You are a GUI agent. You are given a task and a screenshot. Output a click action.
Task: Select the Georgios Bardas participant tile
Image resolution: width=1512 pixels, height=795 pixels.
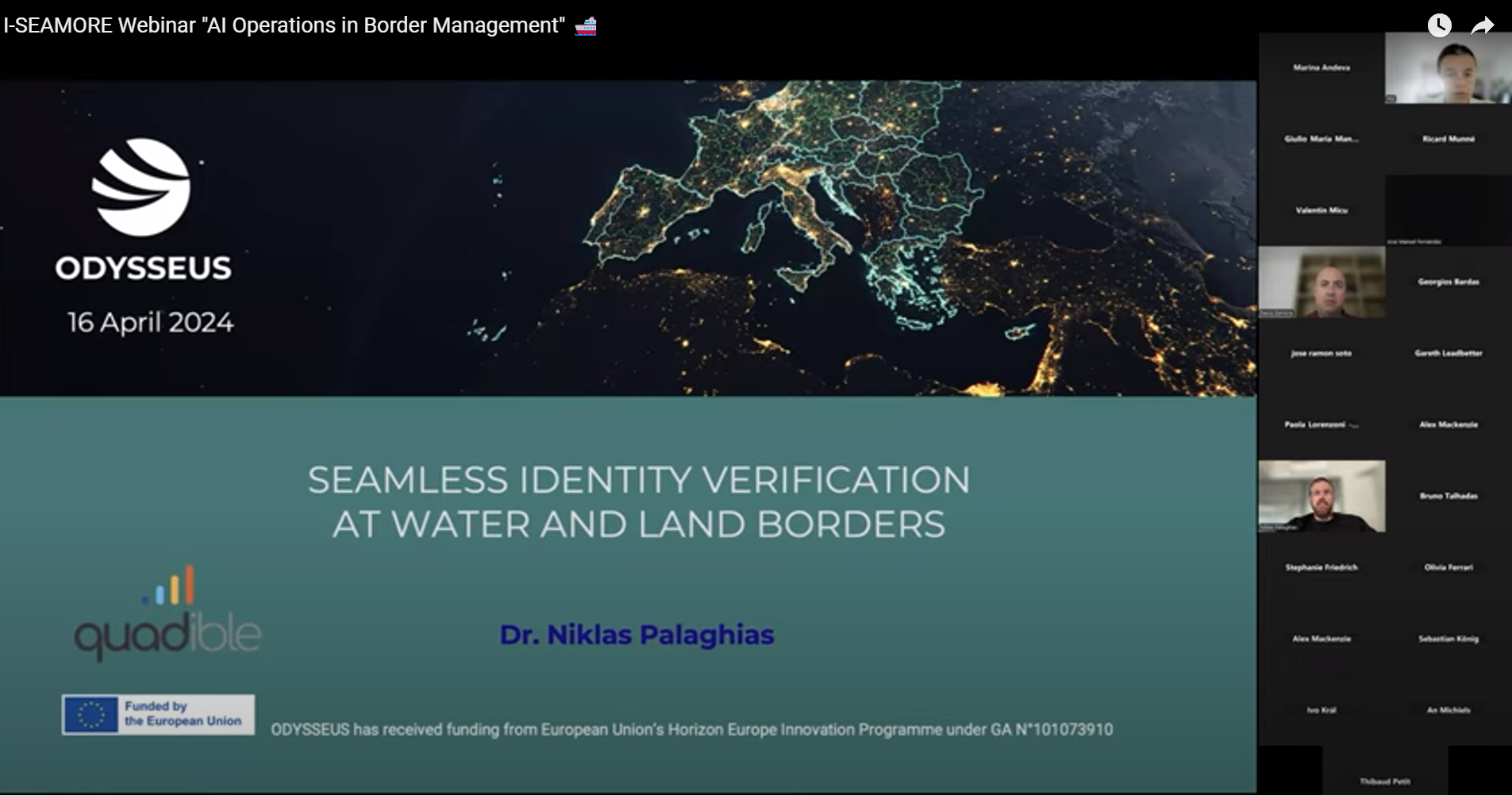(x=1449, y=282)
